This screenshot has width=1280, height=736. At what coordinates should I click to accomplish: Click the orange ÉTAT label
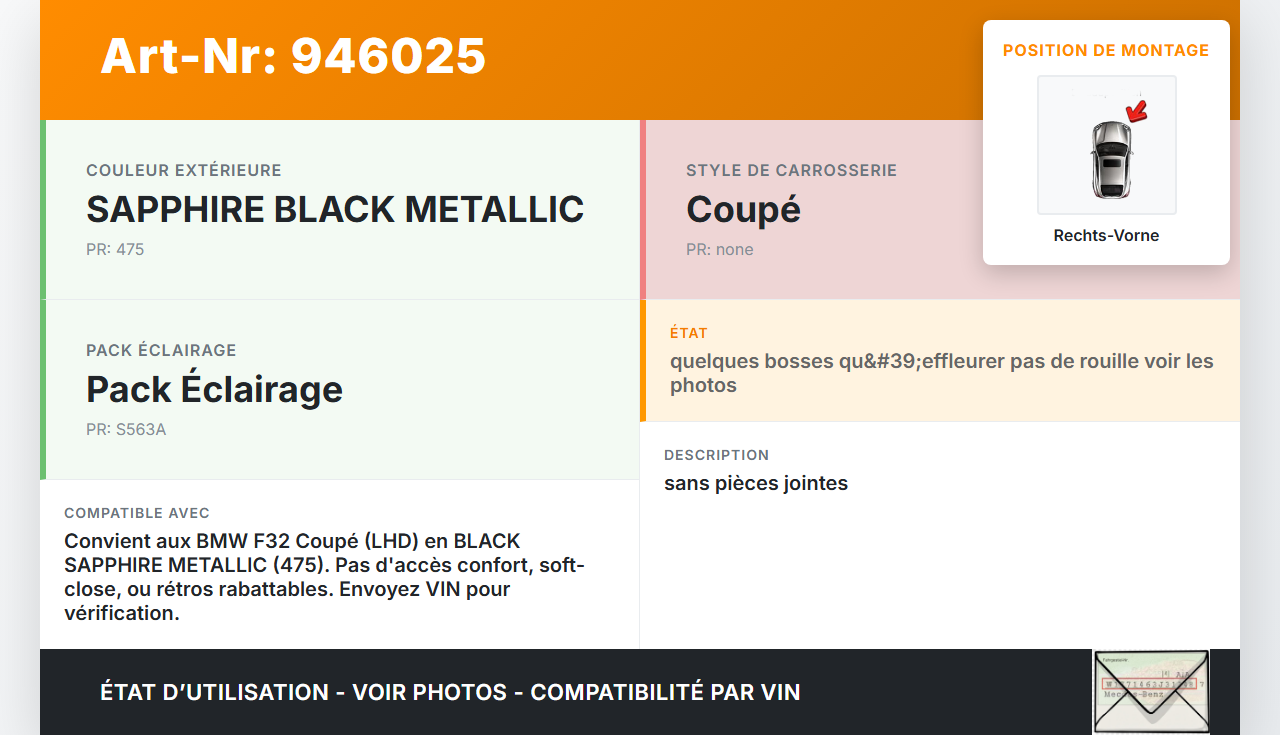coord(689,333)
